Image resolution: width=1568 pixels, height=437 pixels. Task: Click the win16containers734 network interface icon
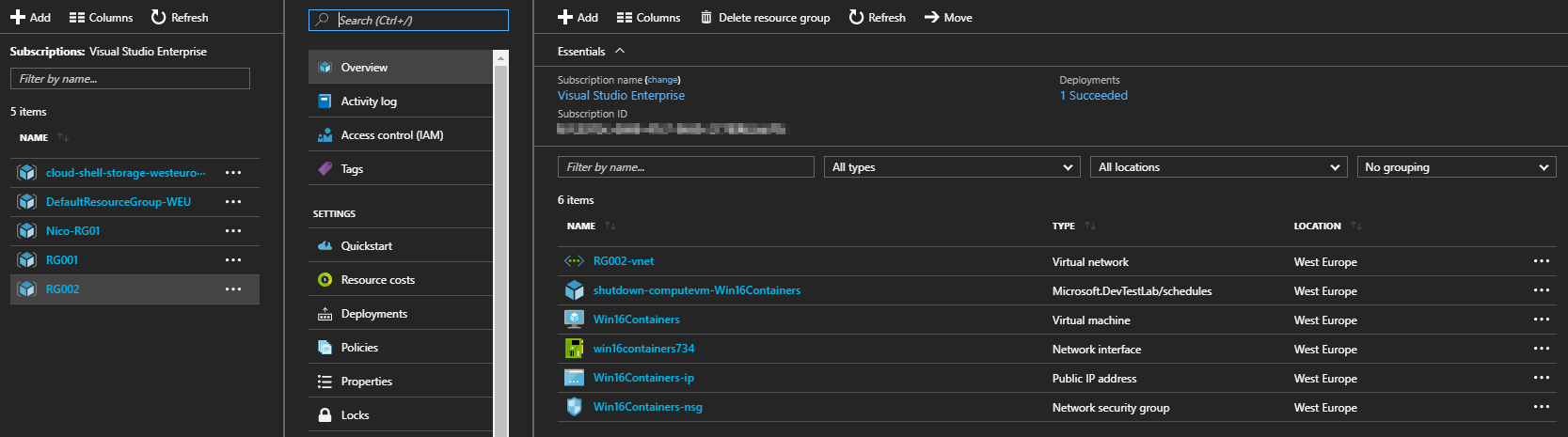coord(574,349)
